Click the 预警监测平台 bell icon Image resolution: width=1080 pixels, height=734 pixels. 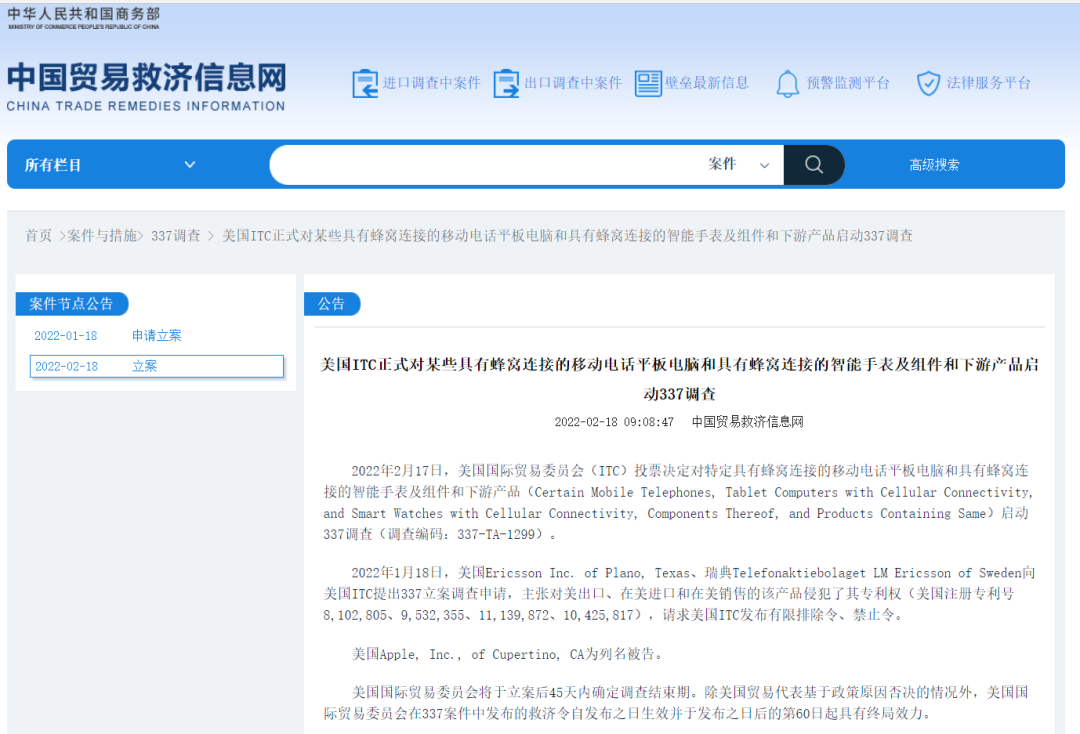788,84
